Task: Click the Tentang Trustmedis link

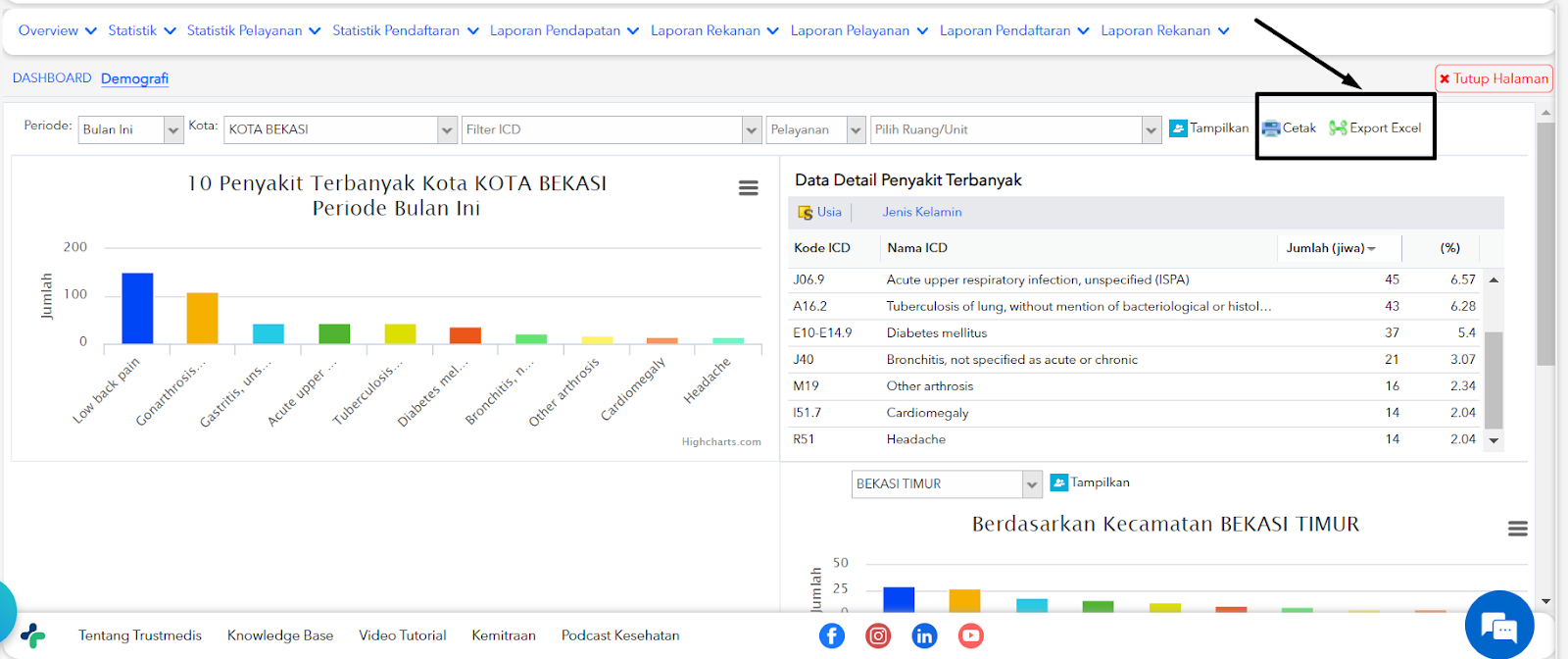Action: [140, 635]
